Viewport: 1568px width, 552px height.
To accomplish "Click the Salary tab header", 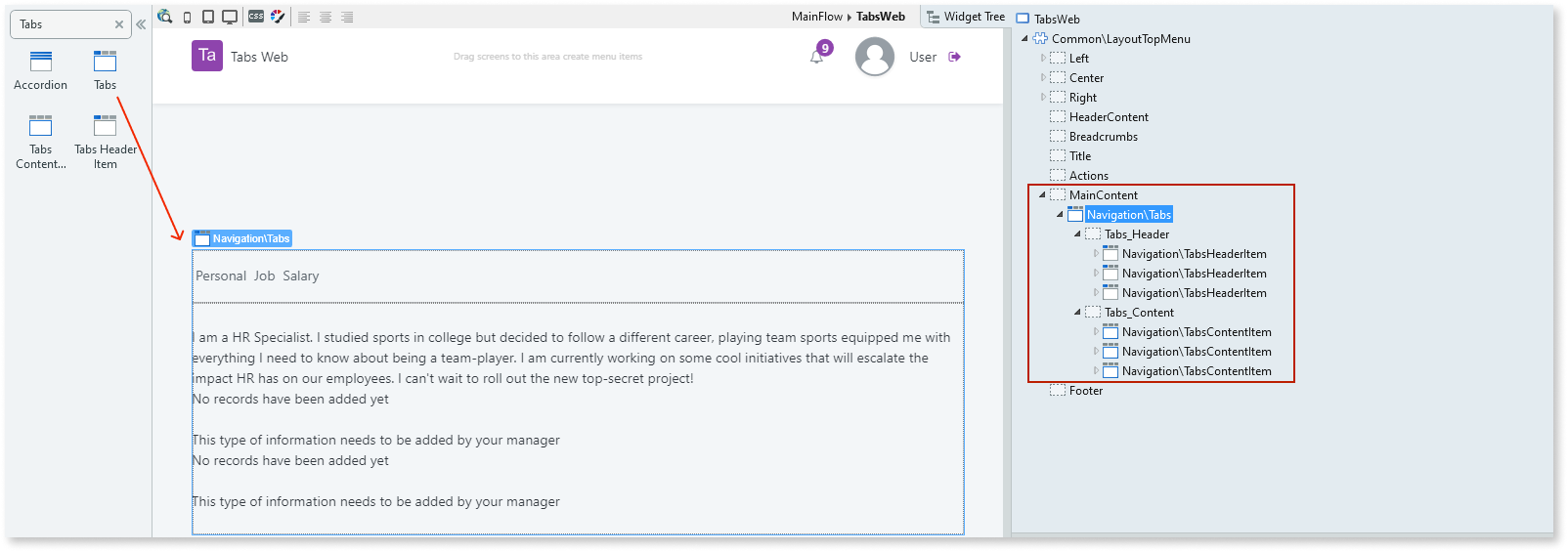I will (300, 276).
